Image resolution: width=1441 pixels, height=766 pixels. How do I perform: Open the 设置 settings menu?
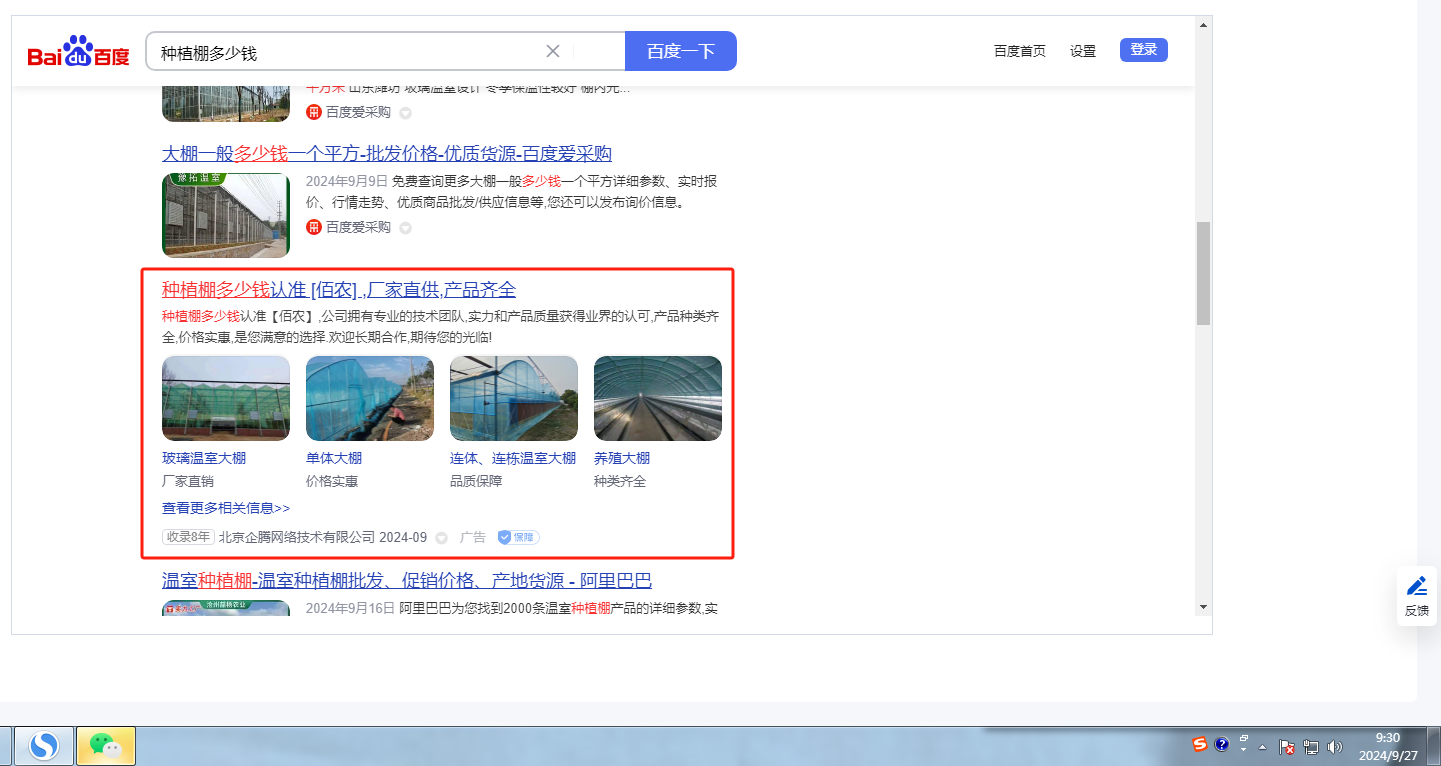pos(1083,51)
